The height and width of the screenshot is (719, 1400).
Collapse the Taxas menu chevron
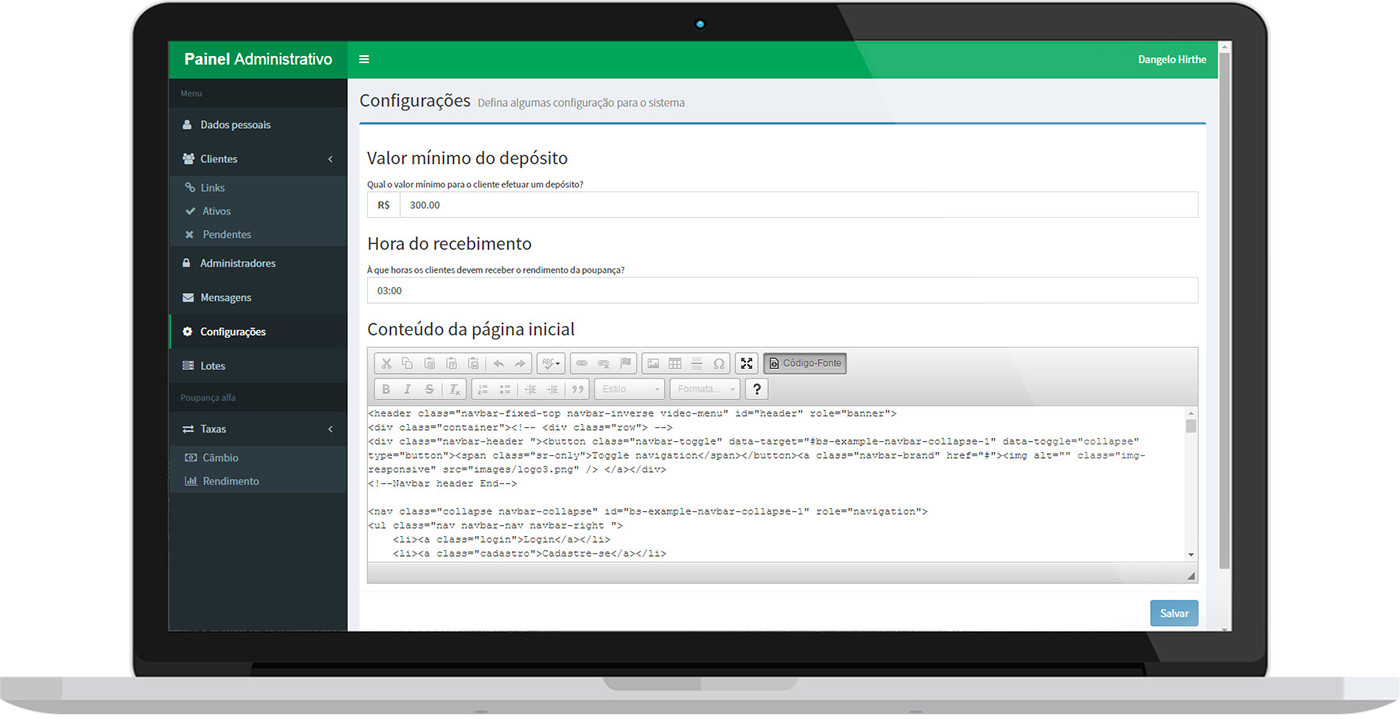(330, 429)
